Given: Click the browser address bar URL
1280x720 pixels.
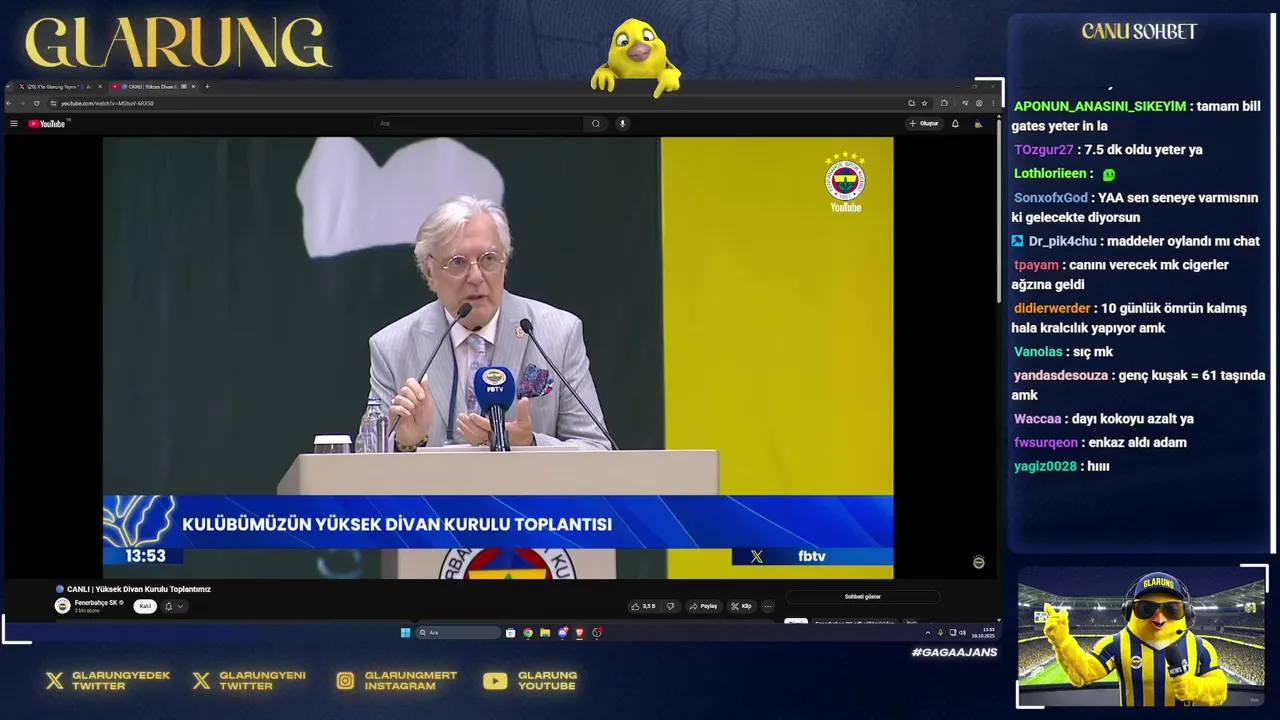Looking at the screenshot, I should point(107,103).
